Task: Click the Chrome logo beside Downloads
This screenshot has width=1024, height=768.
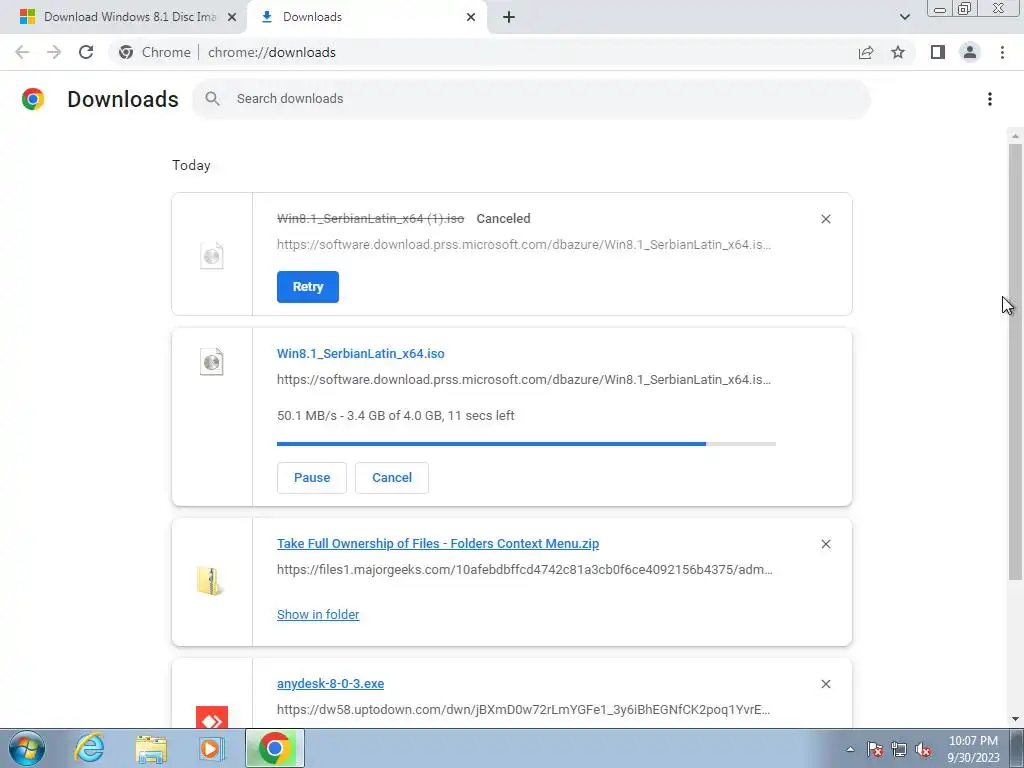Action: 33,99
